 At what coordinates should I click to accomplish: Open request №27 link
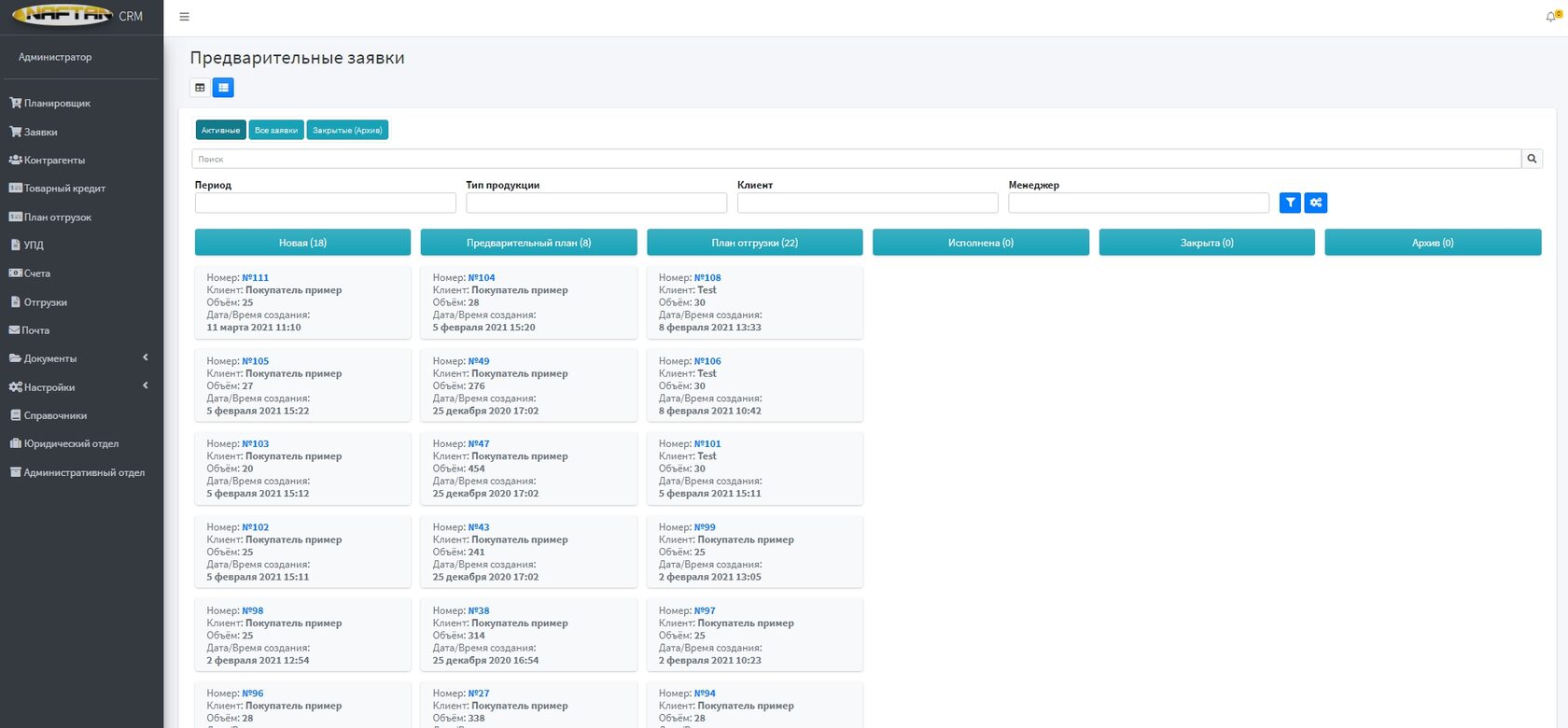[x=479, y=693]
